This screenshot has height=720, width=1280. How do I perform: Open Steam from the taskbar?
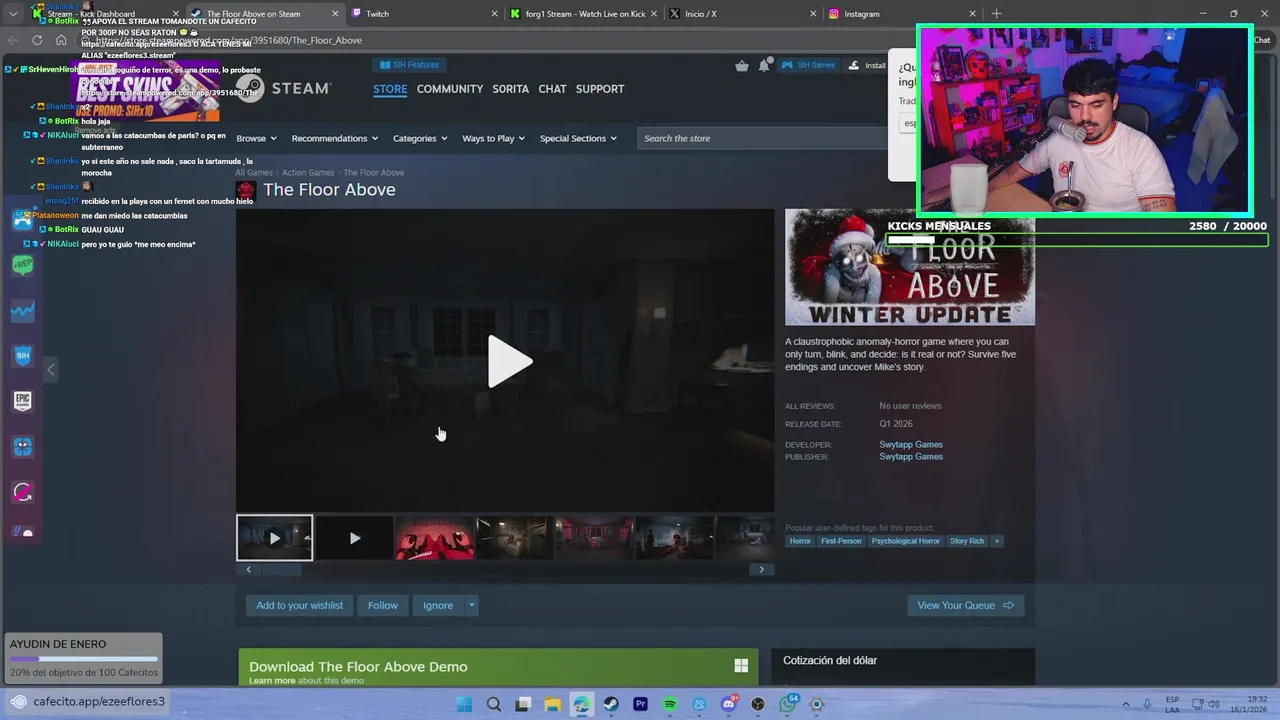pos(611,704)
